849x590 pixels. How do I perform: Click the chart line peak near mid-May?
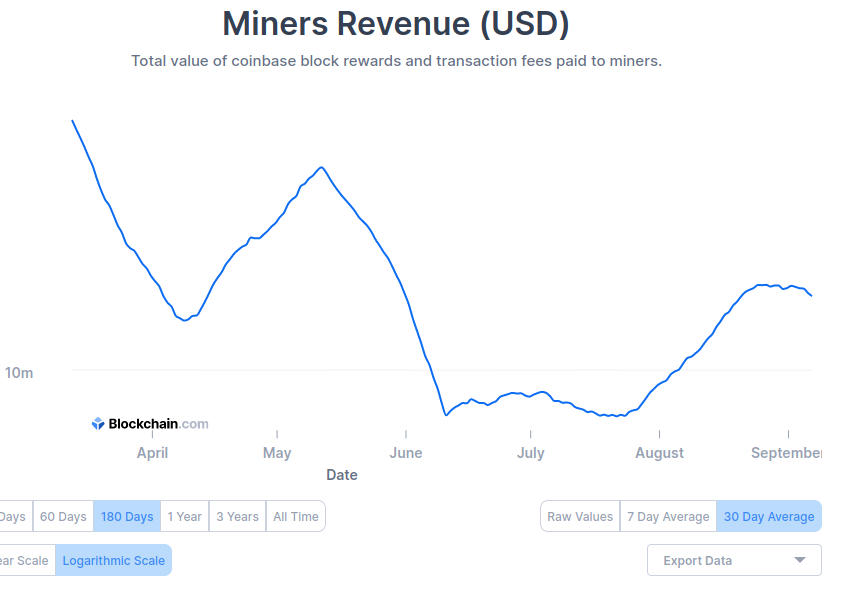click(322, 167)
